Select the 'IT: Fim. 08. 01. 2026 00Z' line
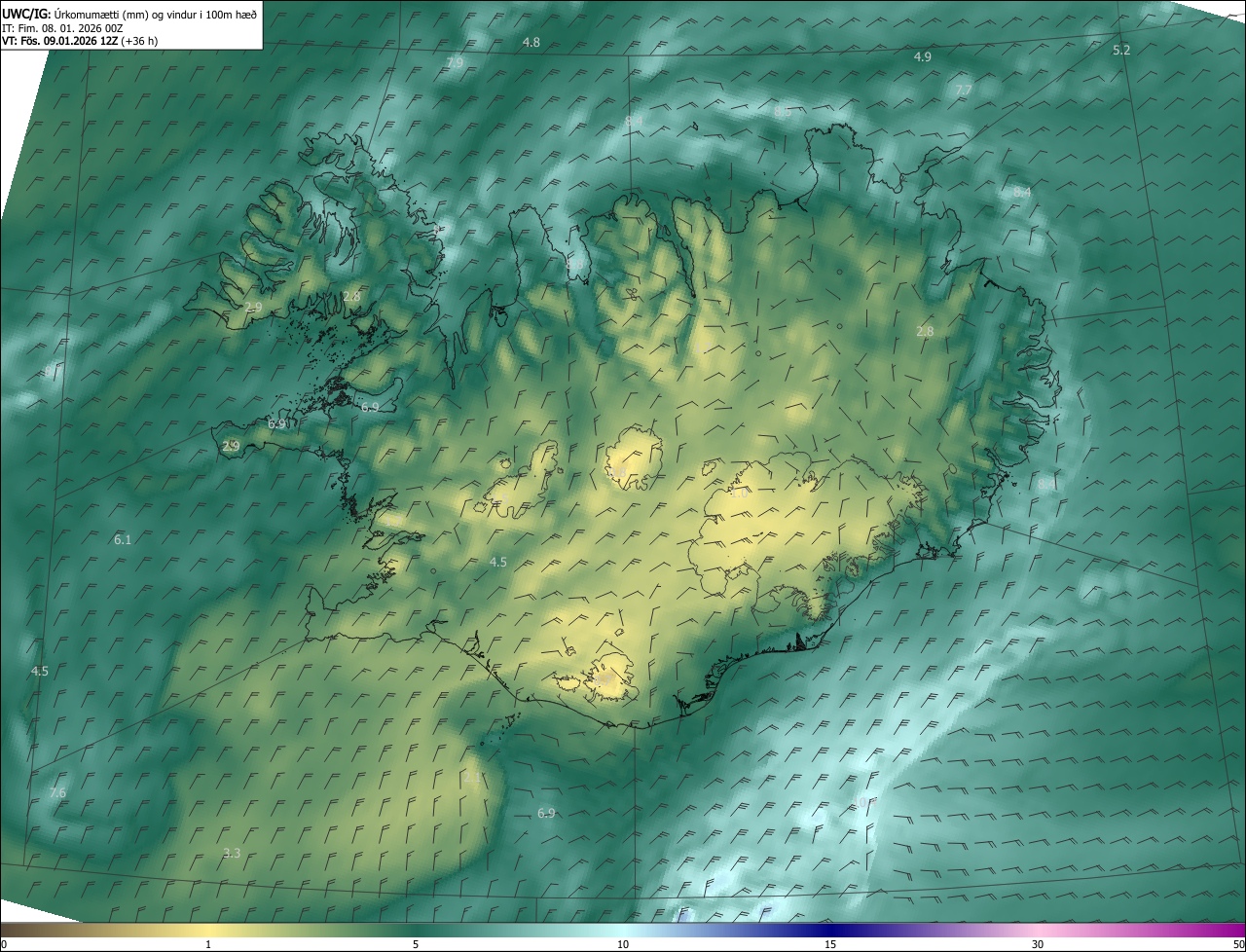Screen dimensions: 1246x952 pos(62,28)
